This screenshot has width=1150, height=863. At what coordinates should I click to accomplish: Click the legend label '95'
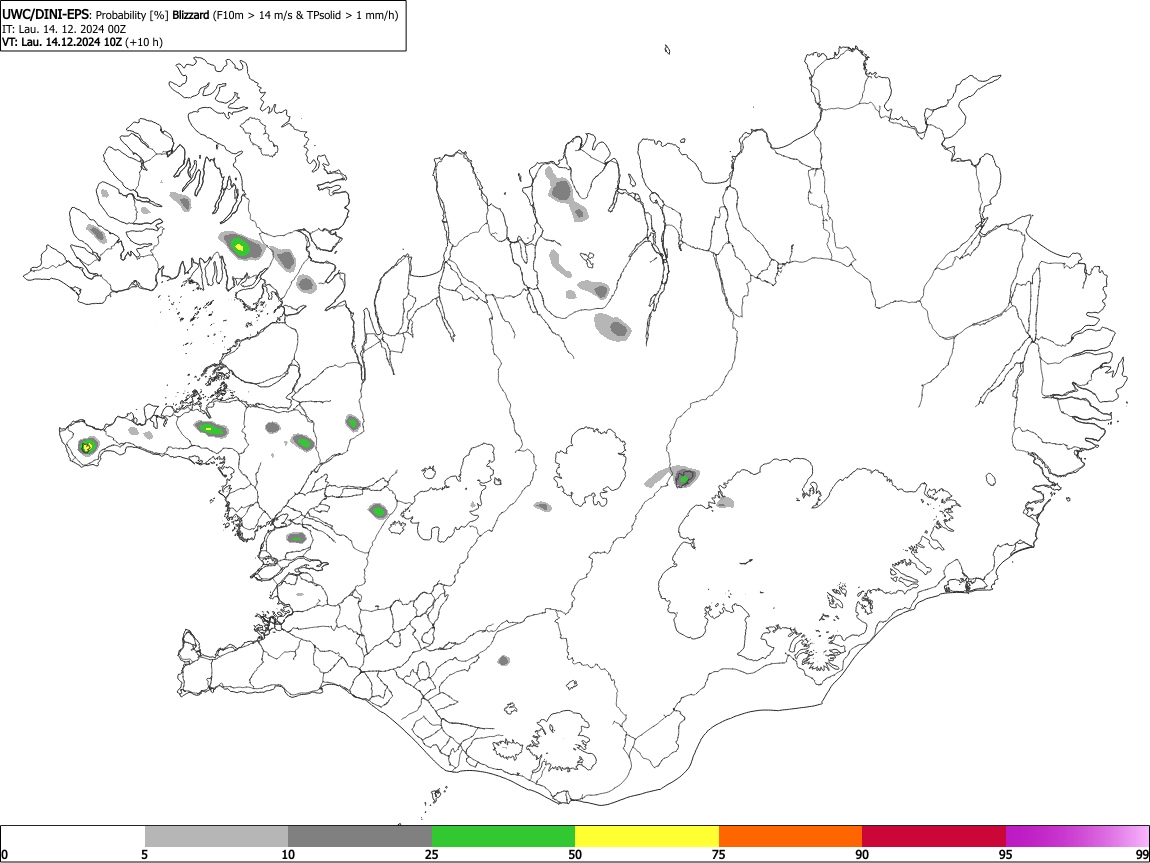pyautogui.click(x=1006, y=854)
